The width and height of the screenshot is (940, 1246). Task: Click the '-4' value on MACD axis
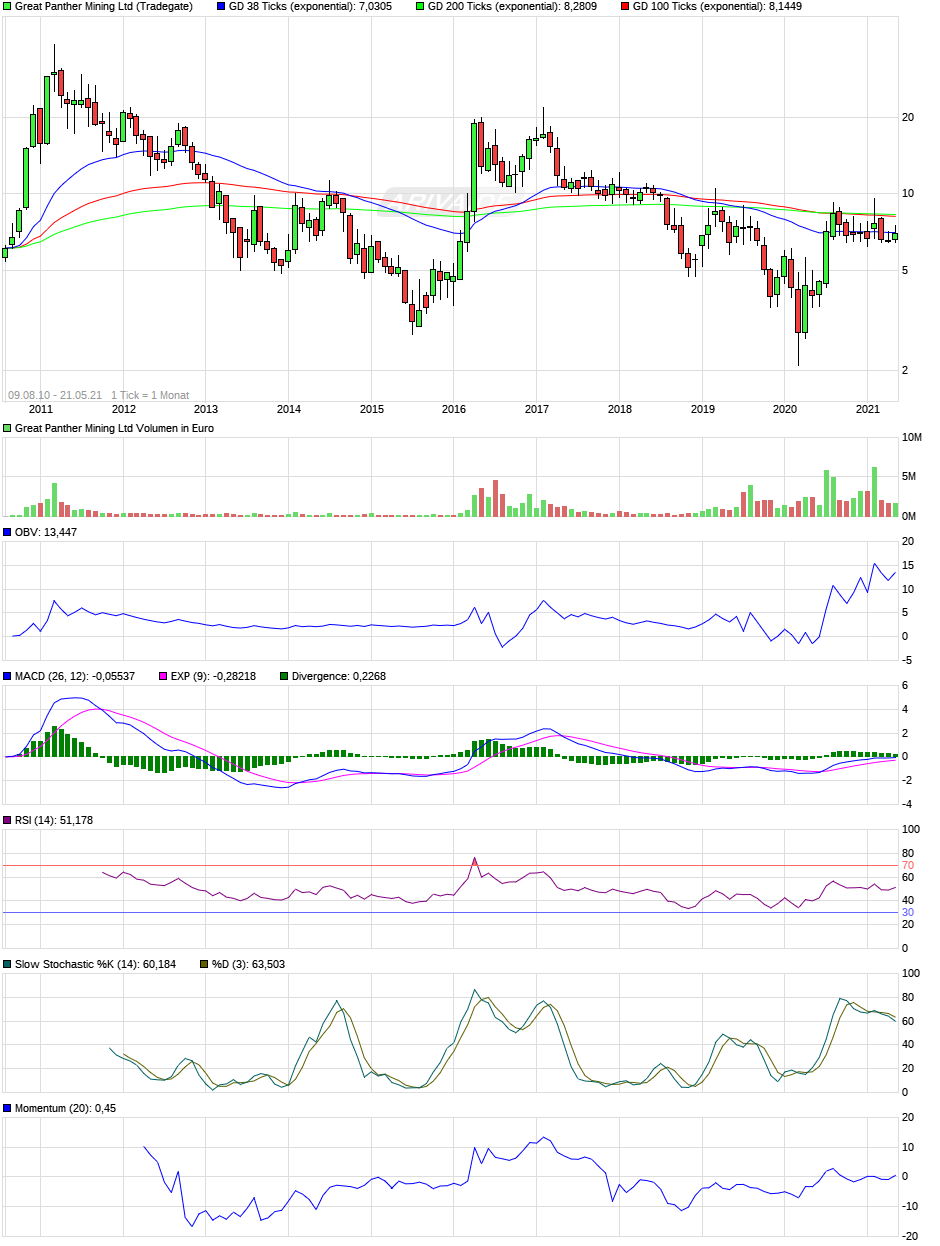(907, 804)
